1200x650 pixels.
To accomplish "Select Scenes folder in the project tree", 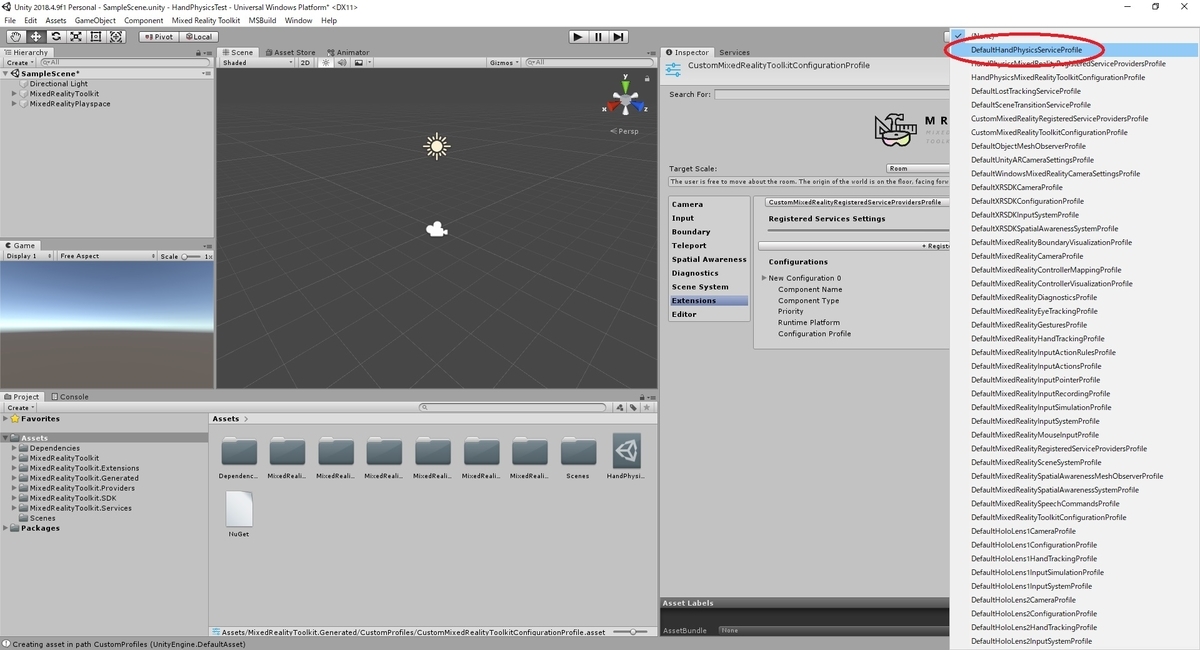I will tap(42, 518).
